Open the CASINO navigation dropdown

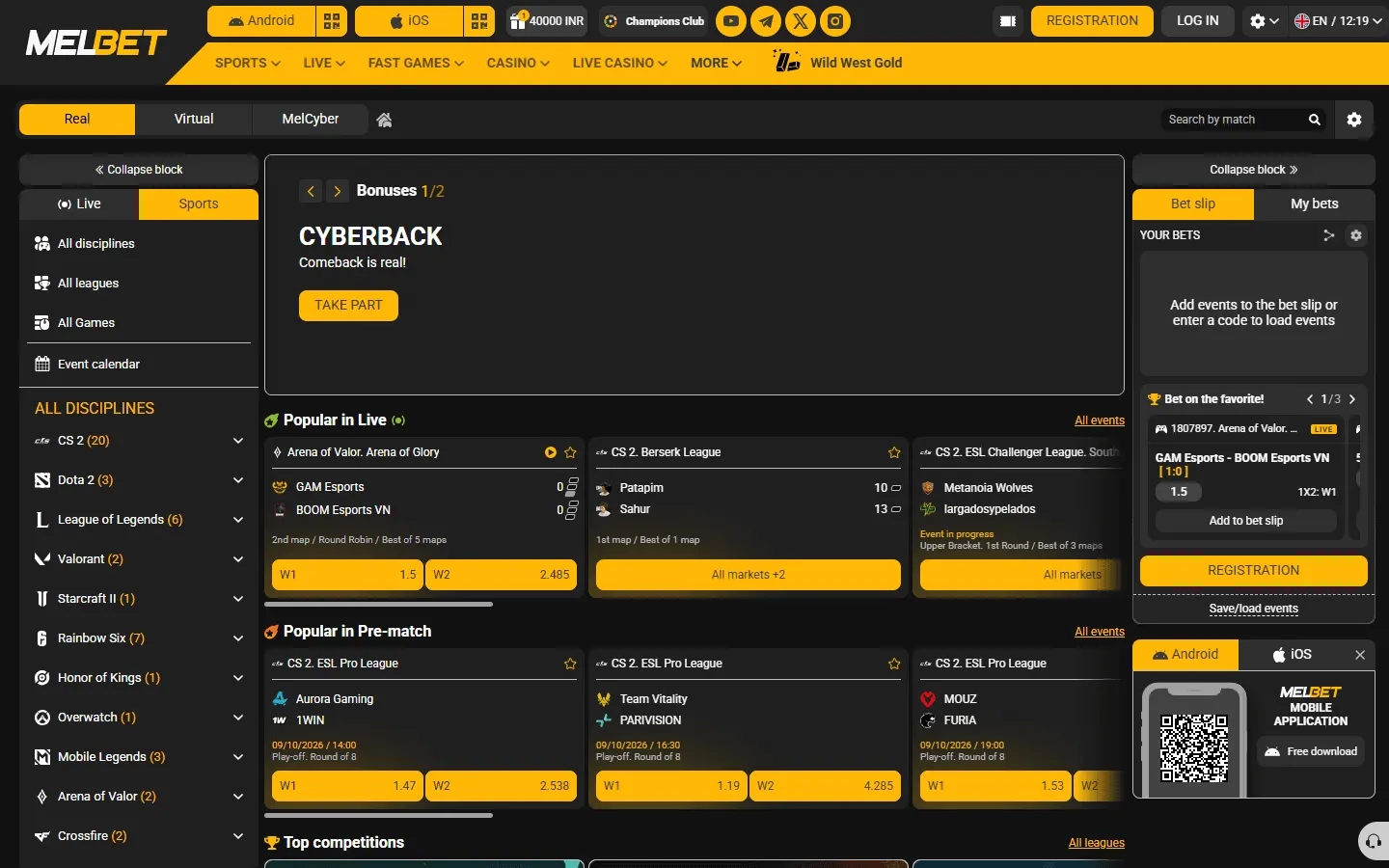pos(518,63)
